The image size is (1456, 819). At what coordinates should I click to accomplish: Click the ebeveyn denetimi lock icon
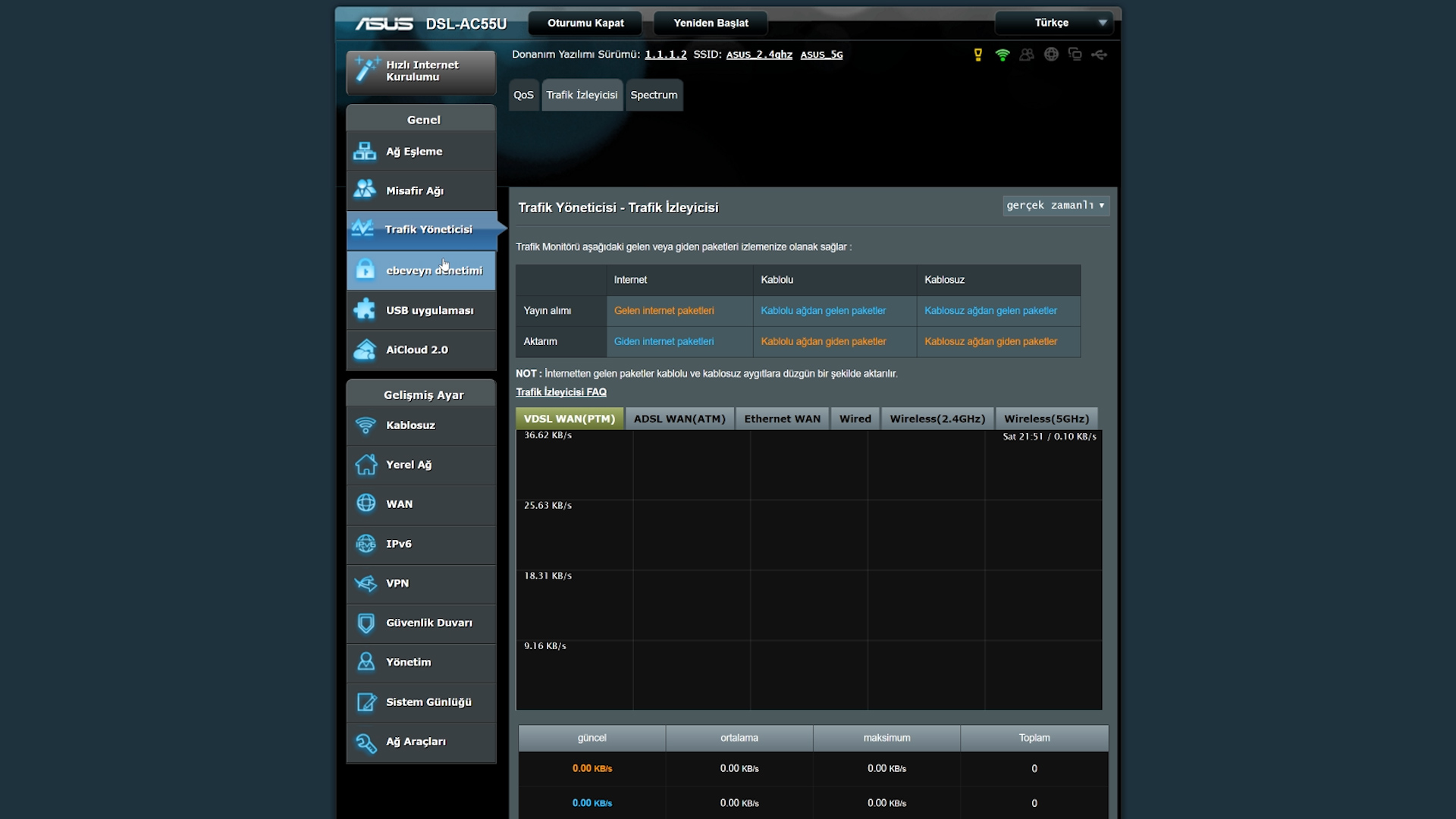click(364, 269)
